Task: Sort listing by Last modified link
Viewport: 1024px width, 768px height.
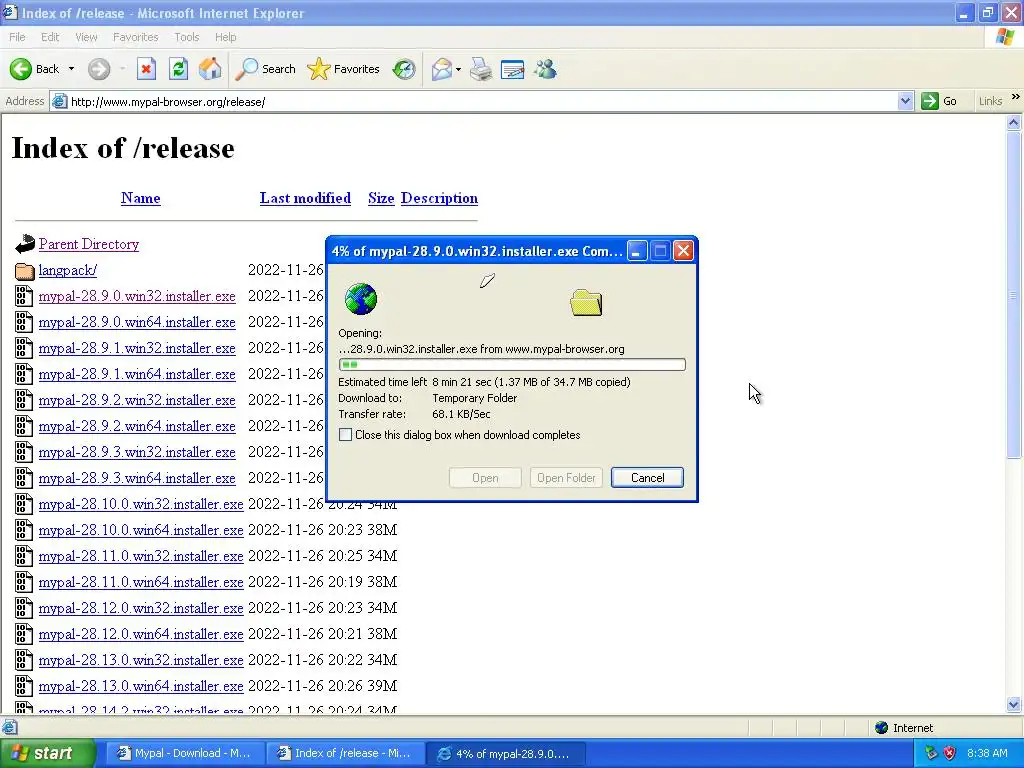Action: 305,198
